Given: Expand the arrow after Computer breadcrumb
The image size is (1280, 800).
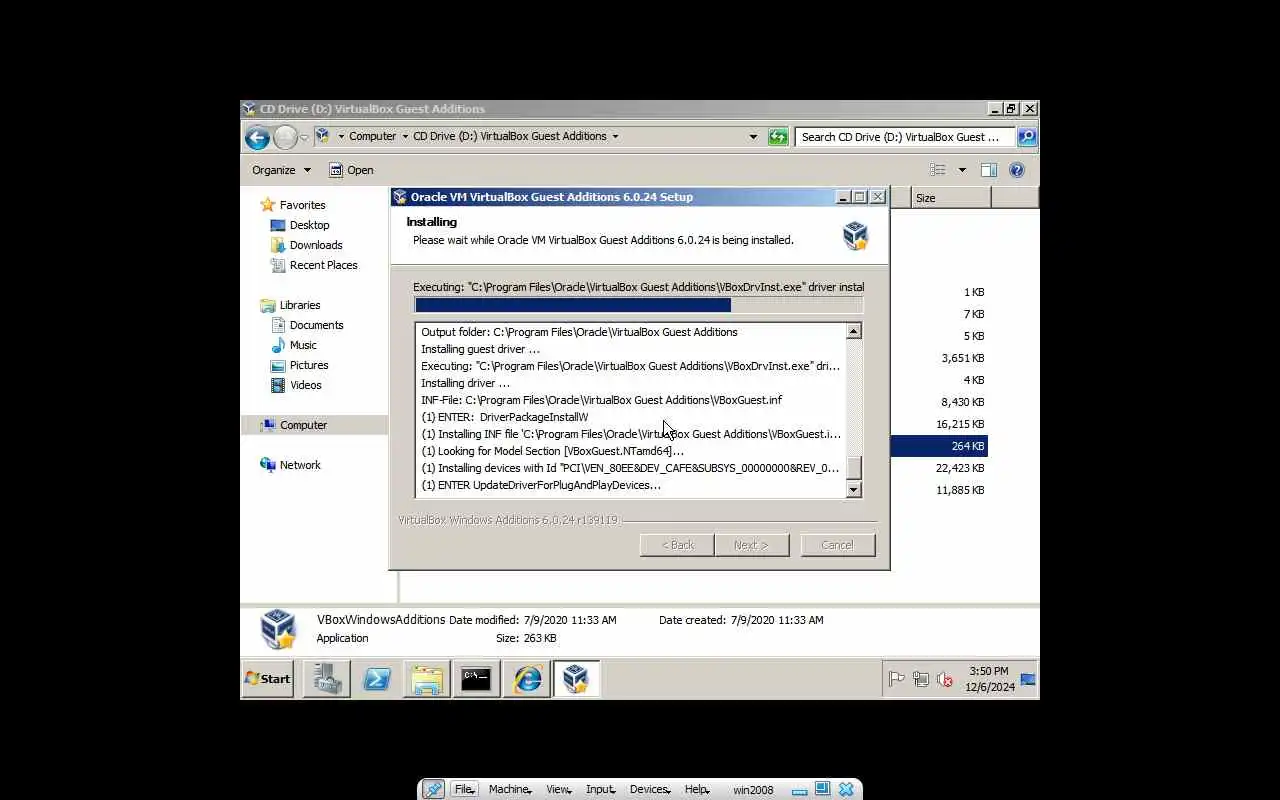Looking at the screenshot, I should pos(405,136).
